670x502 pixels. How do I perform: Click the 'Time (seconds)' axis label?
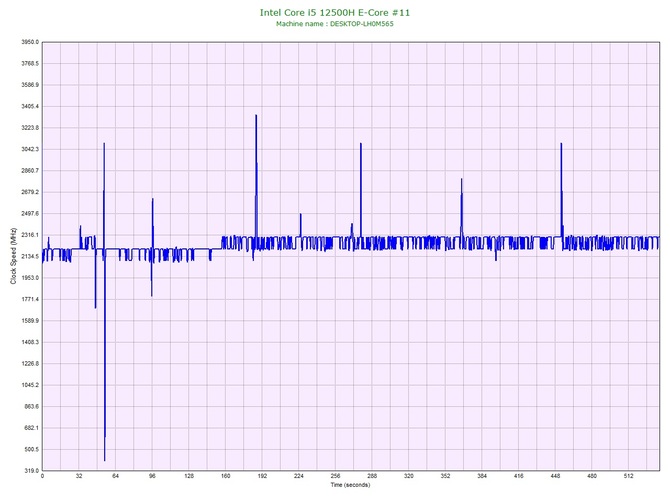[x=350, y=485]
